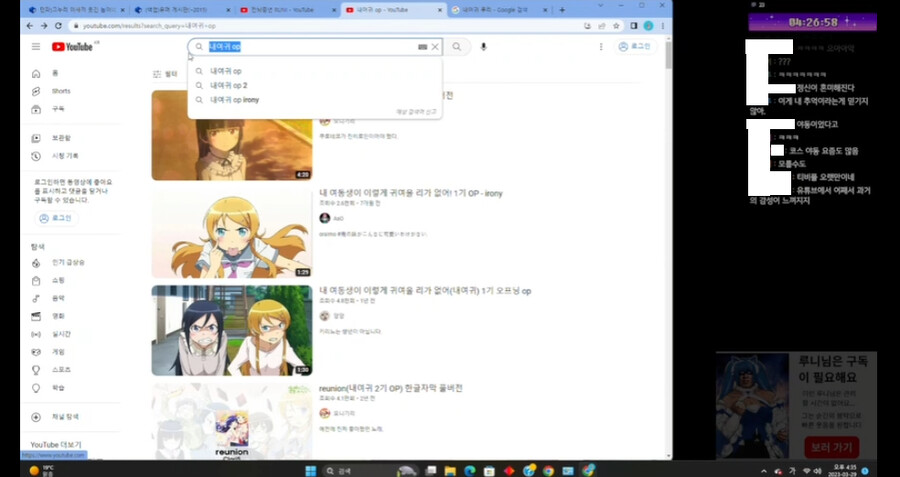Click the taskbar 검색 search box

(357, 471)
